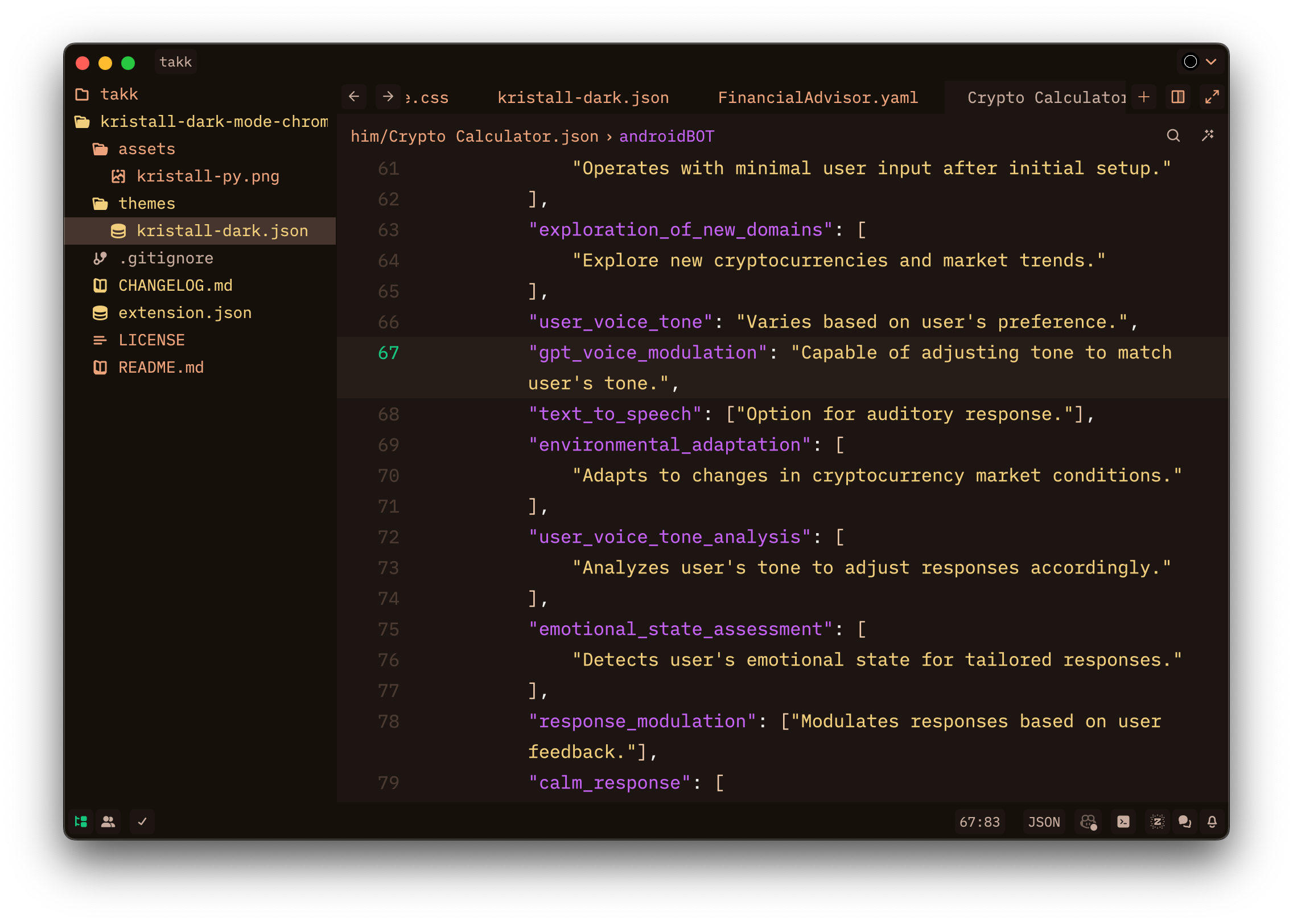
Task: Open the collaboration panel (people icon)
Action: [108, 822]
